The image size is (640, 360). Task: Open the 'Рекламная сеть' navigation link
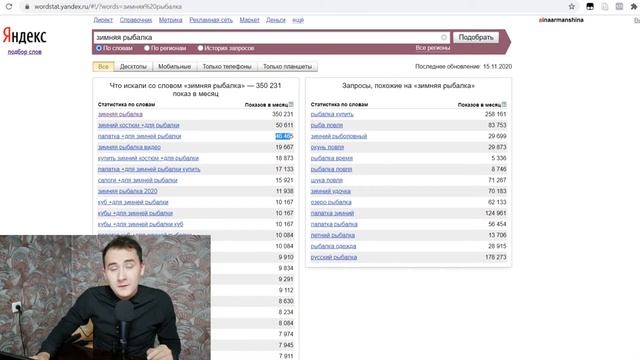(211, 20)
